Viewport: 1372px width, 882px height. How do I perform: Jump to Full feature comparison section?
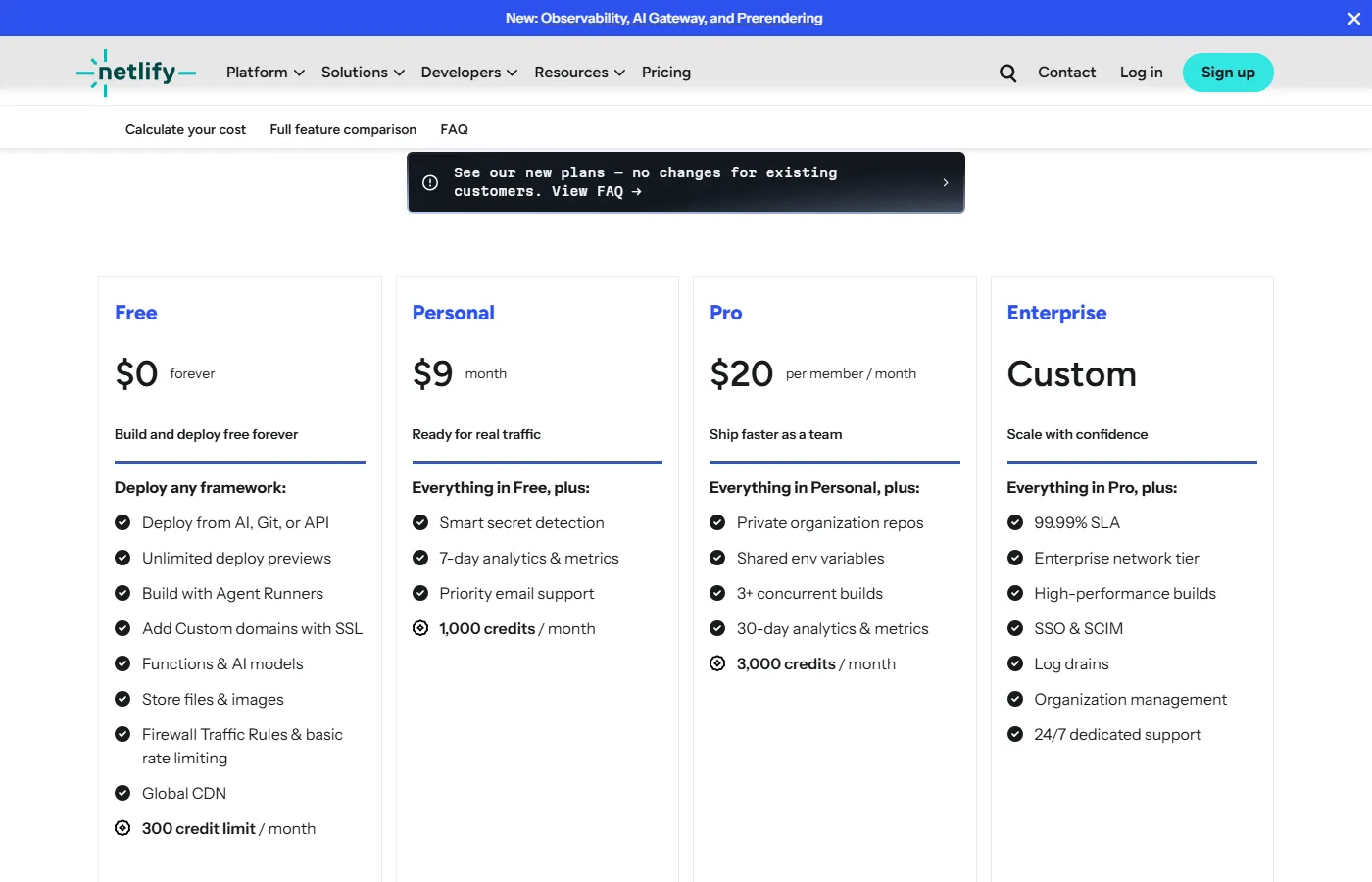pos(343,129)
